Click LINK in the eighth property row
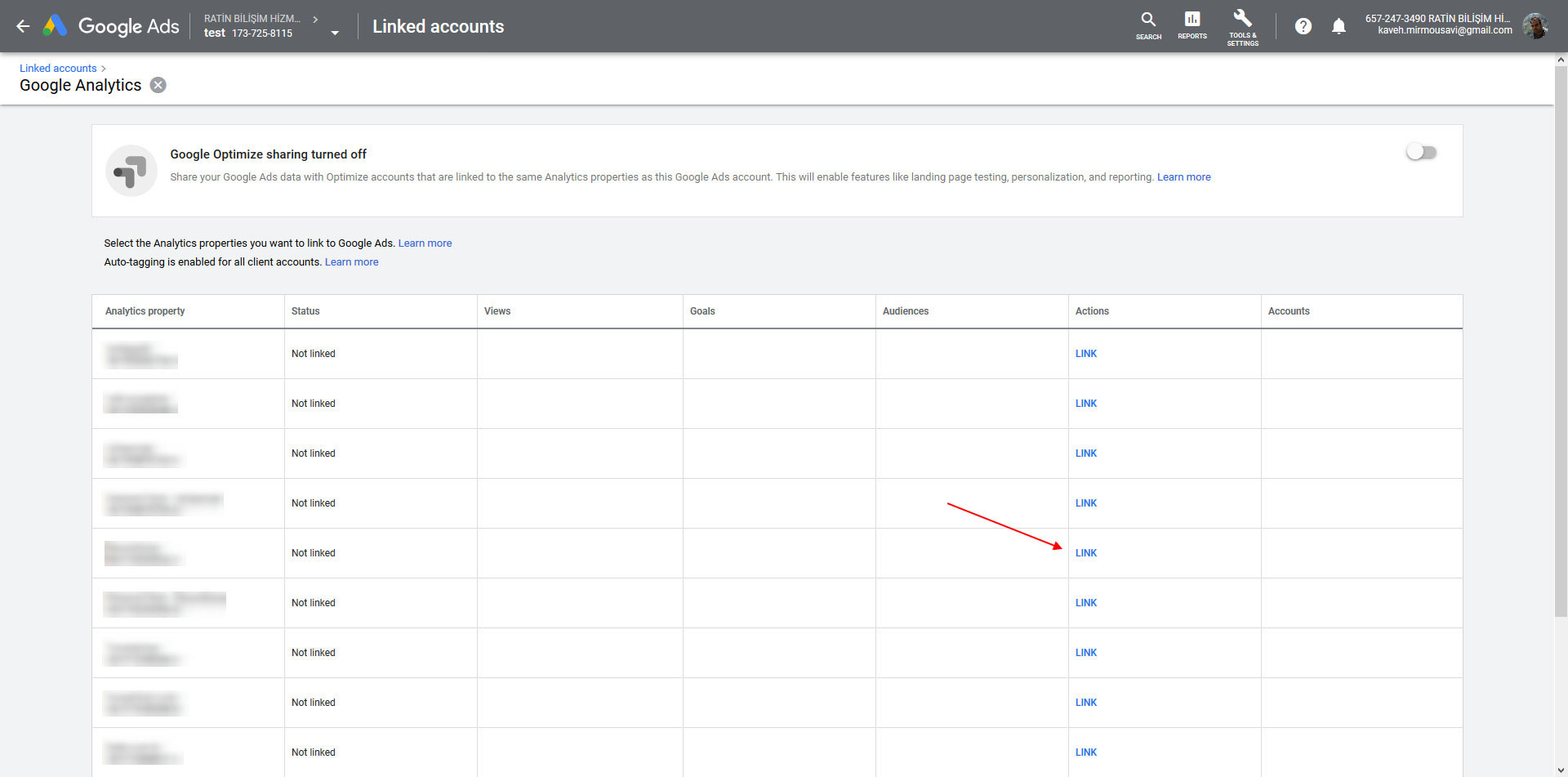The image size is (1568, 777). (x=1085, y=703)
